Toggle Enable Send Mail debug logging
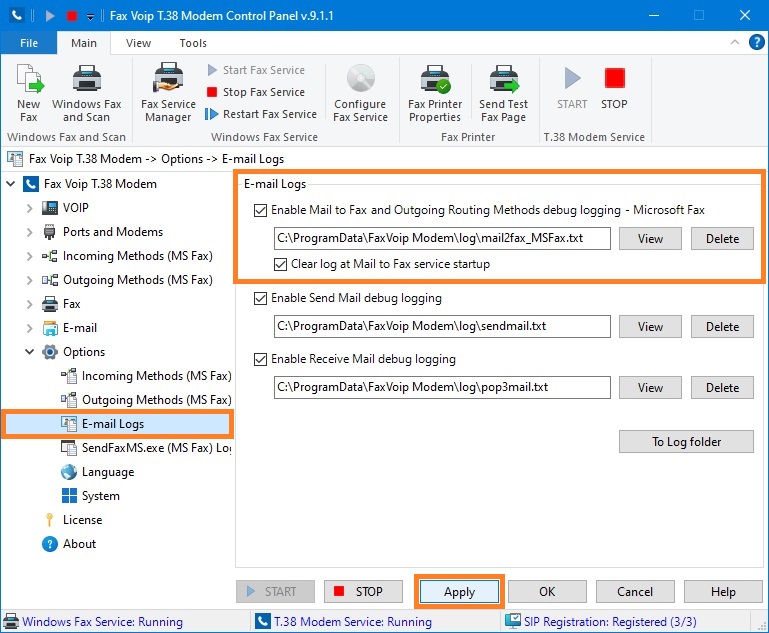The height and width of the screenshot is (633, 769). 260,298
